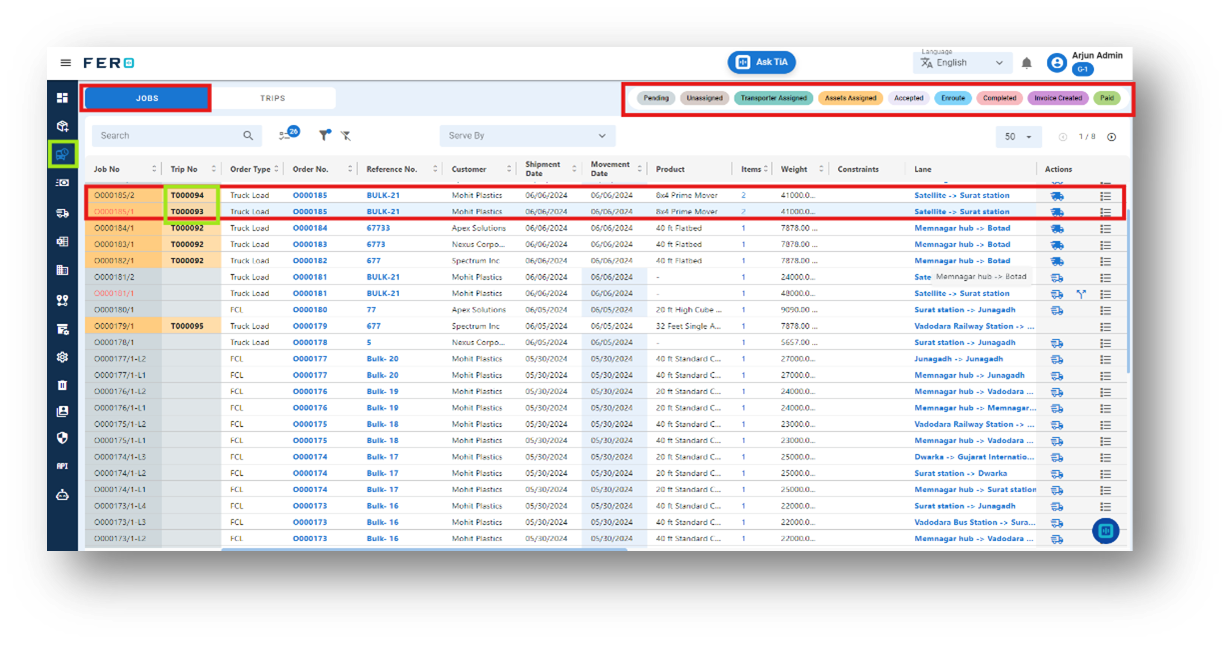The height and width of the screenshot is (646, 1231).
Task: Click the notification bell icon
Action: [x=1026, y=63]
